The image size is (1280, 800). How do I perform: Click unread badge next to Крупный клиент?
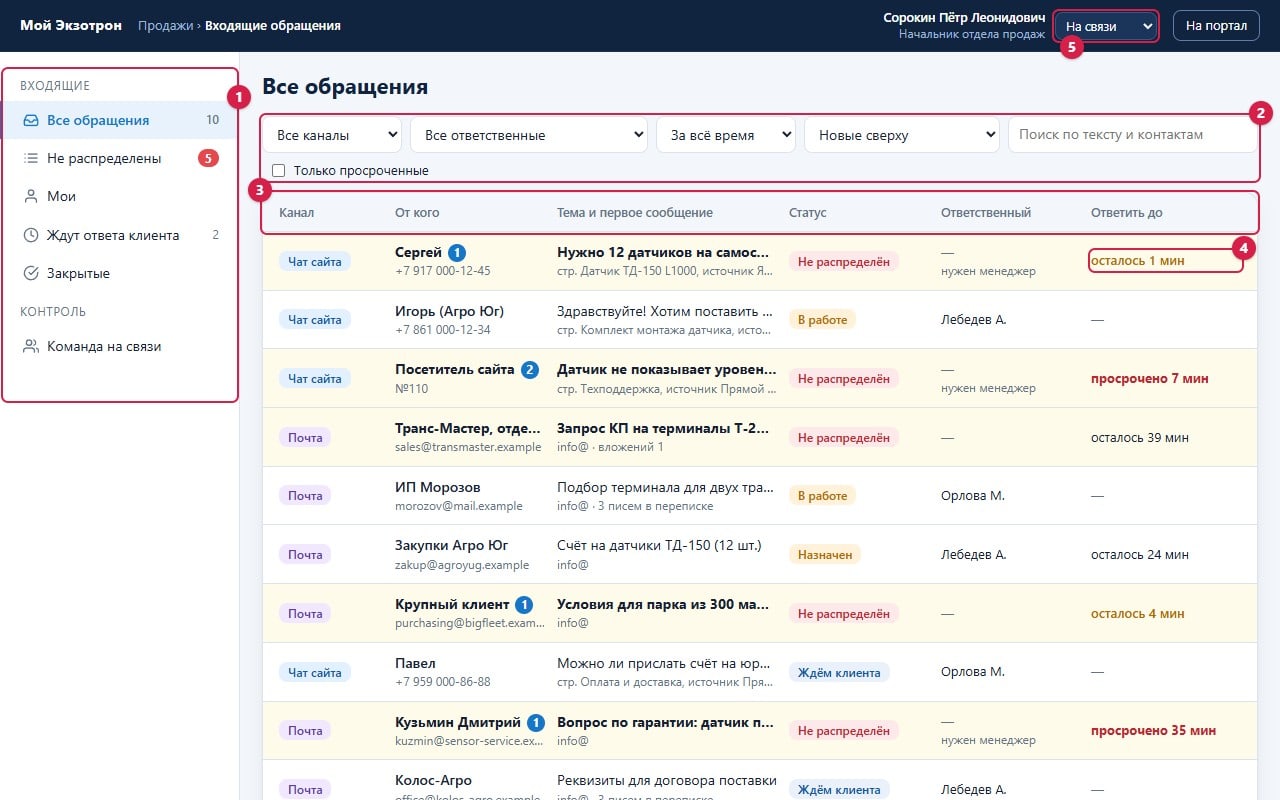[524, 605]
